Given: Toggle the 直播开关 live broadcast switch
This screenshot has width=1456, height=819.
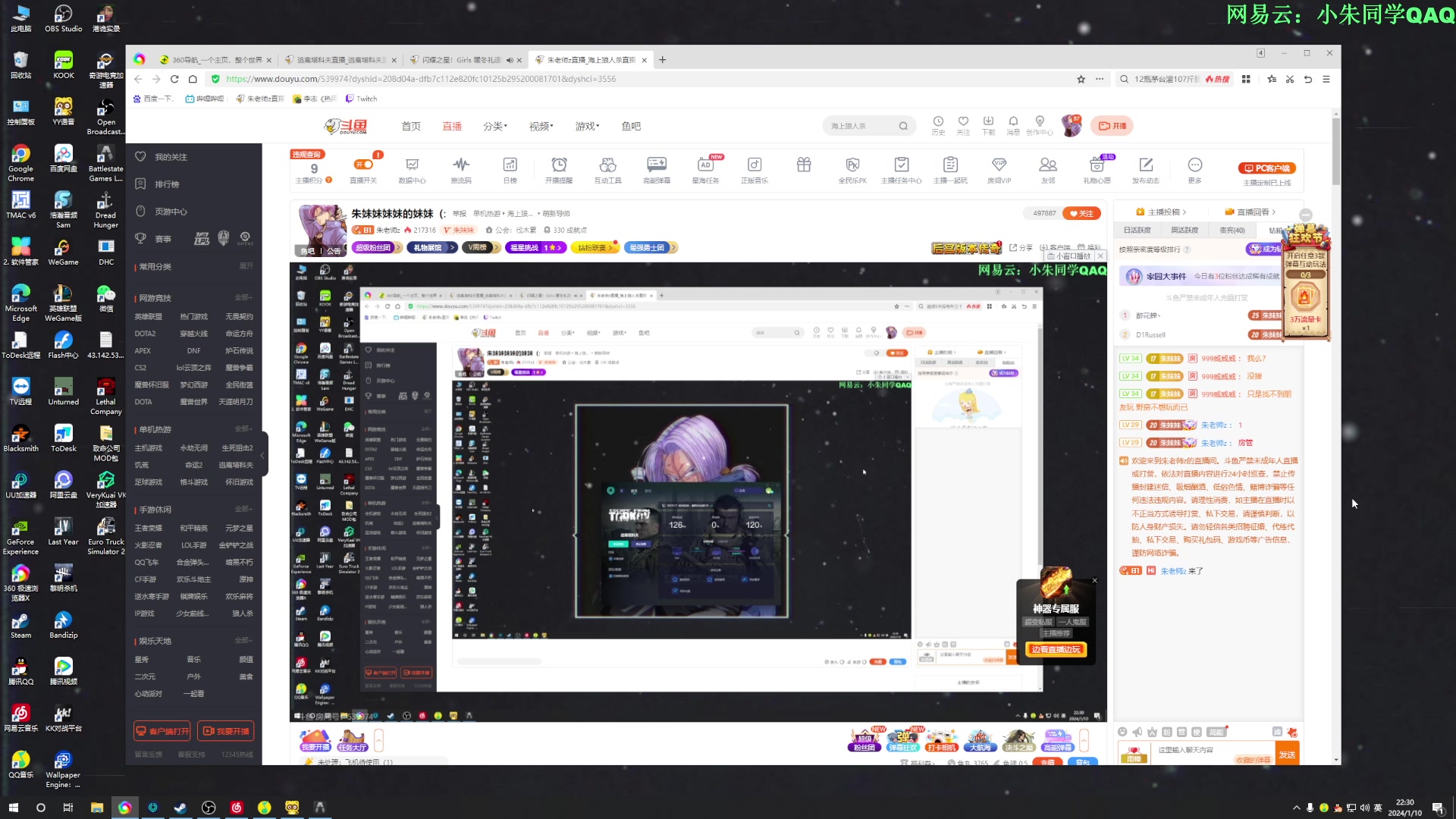Looking at the screenshot, I should (x=363, y=165).
